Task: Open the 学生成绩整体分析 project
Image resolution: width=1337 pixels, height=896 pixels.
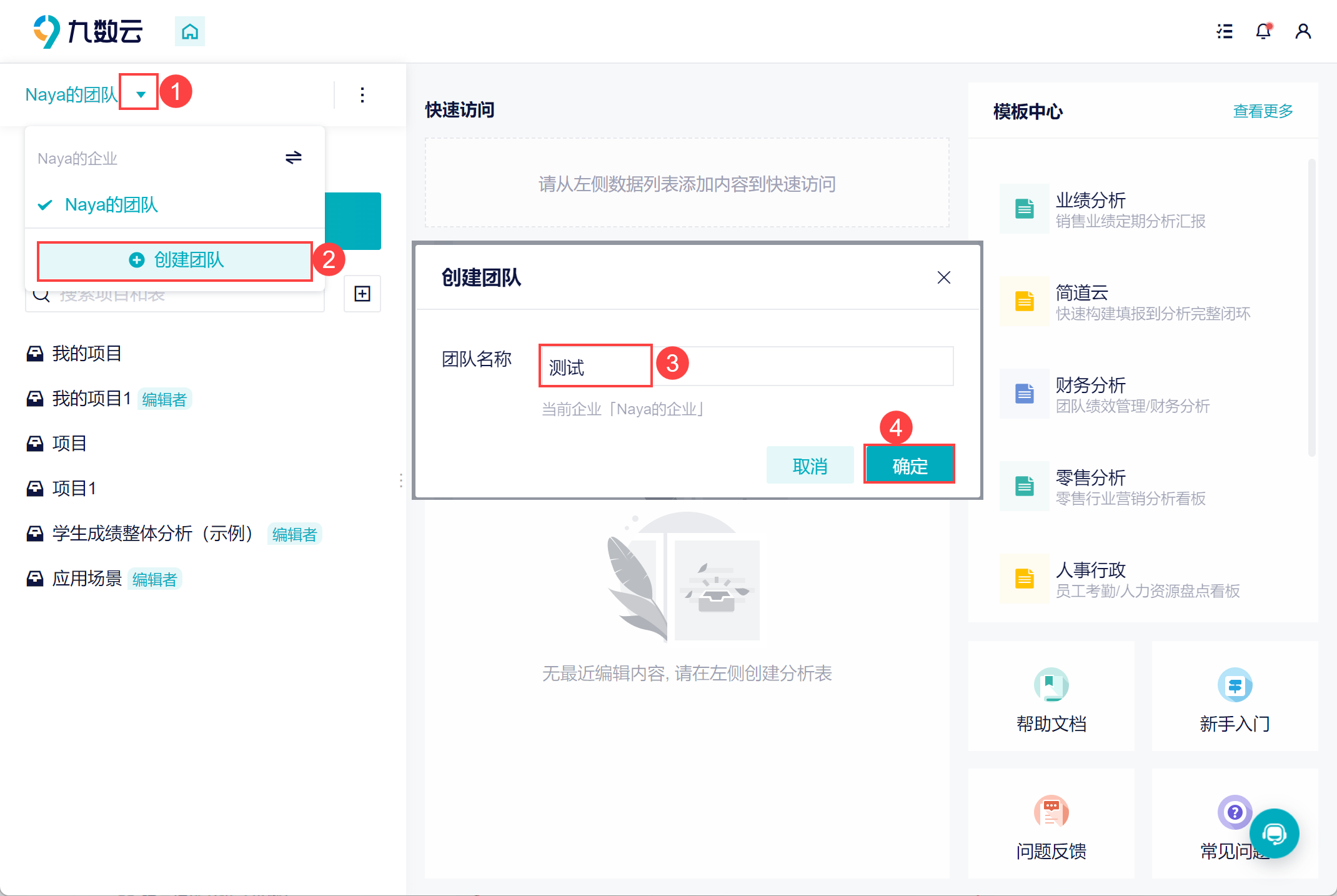Action: [x=152, y=534]
